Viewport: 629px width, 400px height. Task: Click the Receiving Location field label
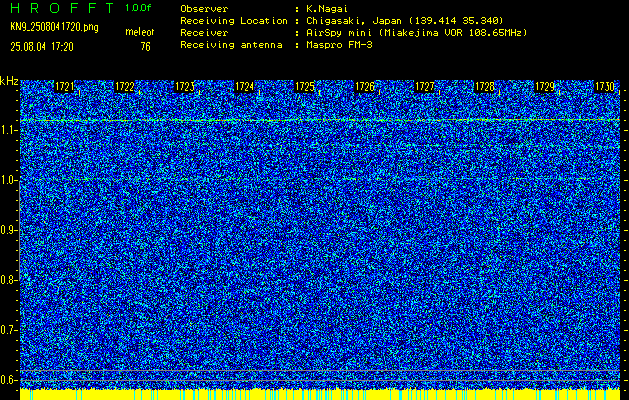tap(234, 20)
